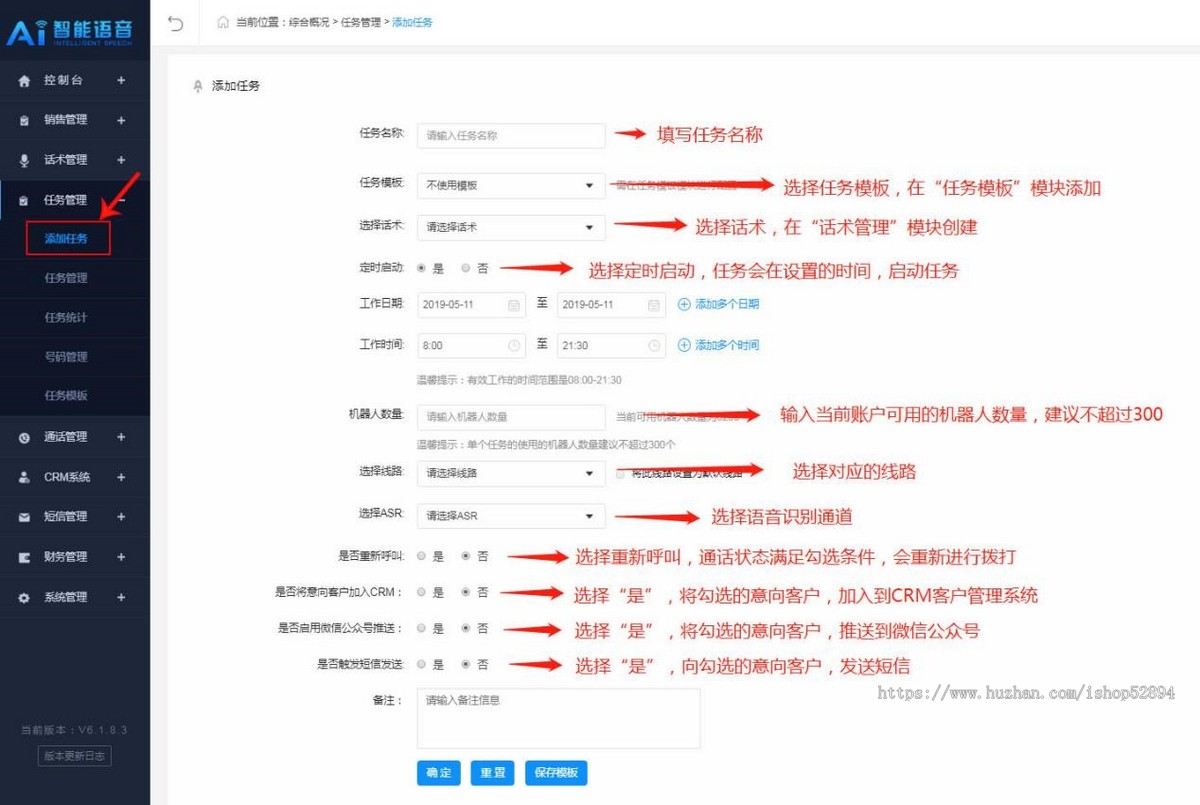Click the 添加多个时间 link
Screen dimensions: 1200x805
727,345
